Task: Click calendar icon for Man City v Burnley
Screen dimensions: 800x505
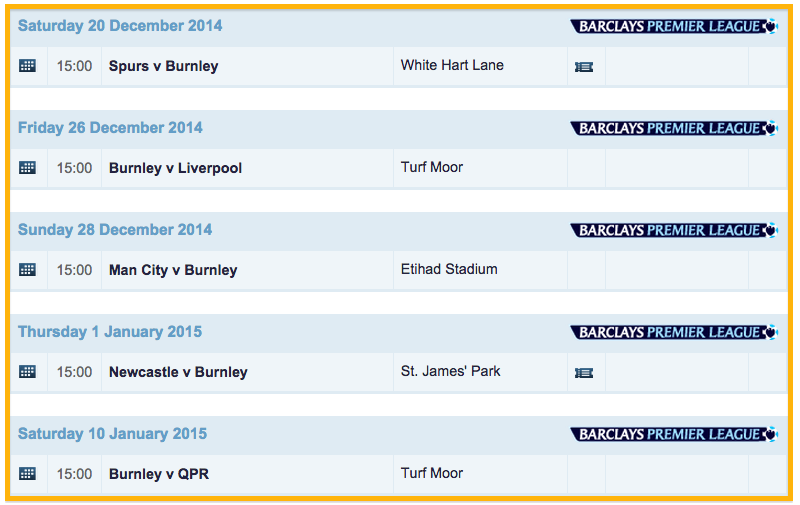Action: [27, 270]
